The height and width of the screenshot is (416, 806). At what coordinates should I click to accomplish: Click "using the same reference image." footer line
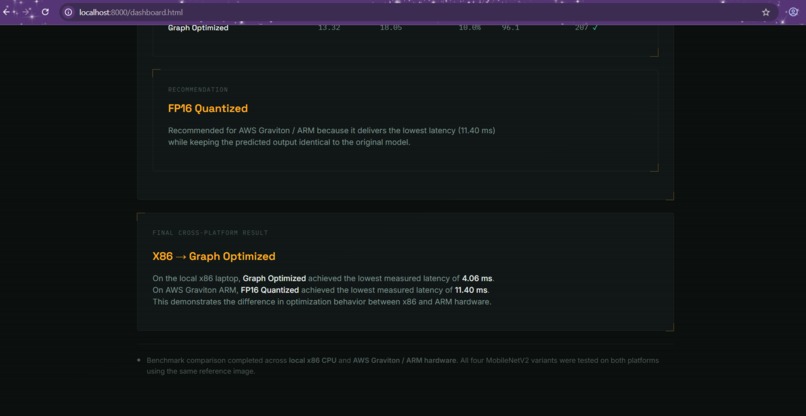(201, 372)
